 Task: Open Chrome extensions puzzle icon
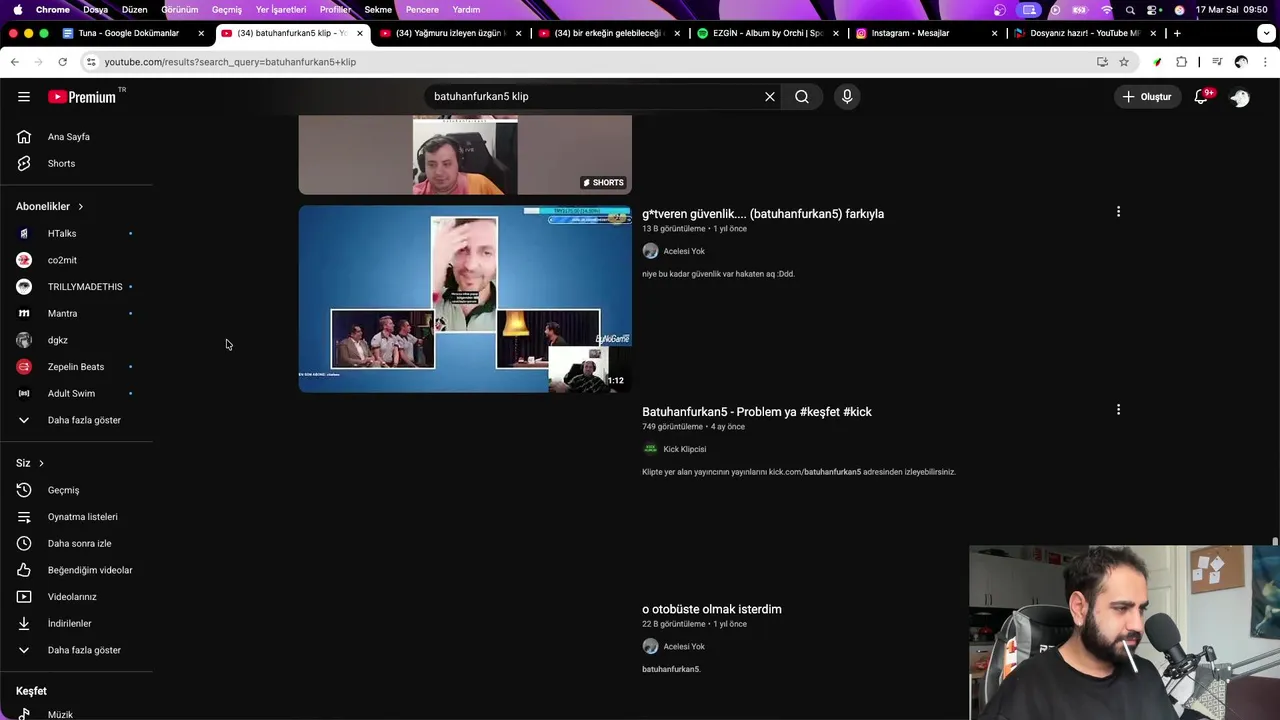1181,62
